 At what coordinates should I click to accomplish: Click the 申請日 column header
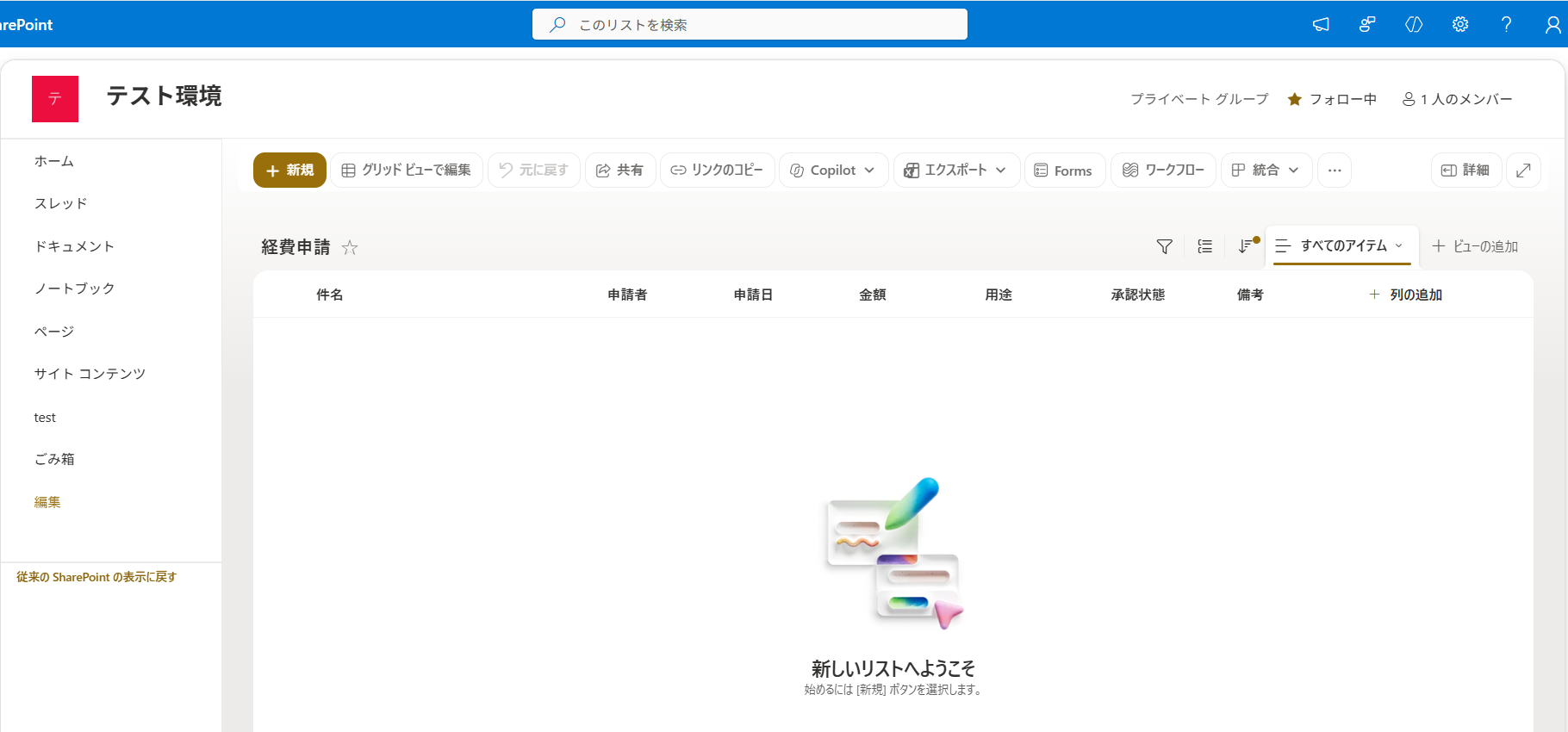pyautogui.click(x=753, y=295)
